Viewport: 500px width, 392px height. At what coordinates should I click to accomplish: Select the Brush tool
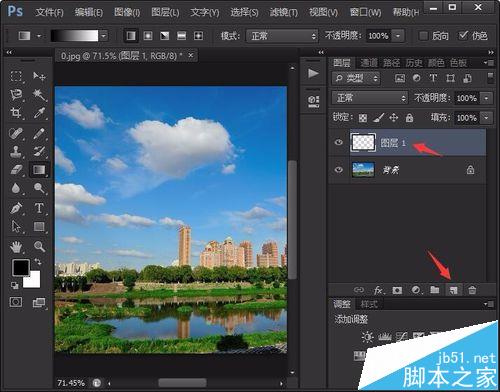pyautogui.click(x=39, y=133)
